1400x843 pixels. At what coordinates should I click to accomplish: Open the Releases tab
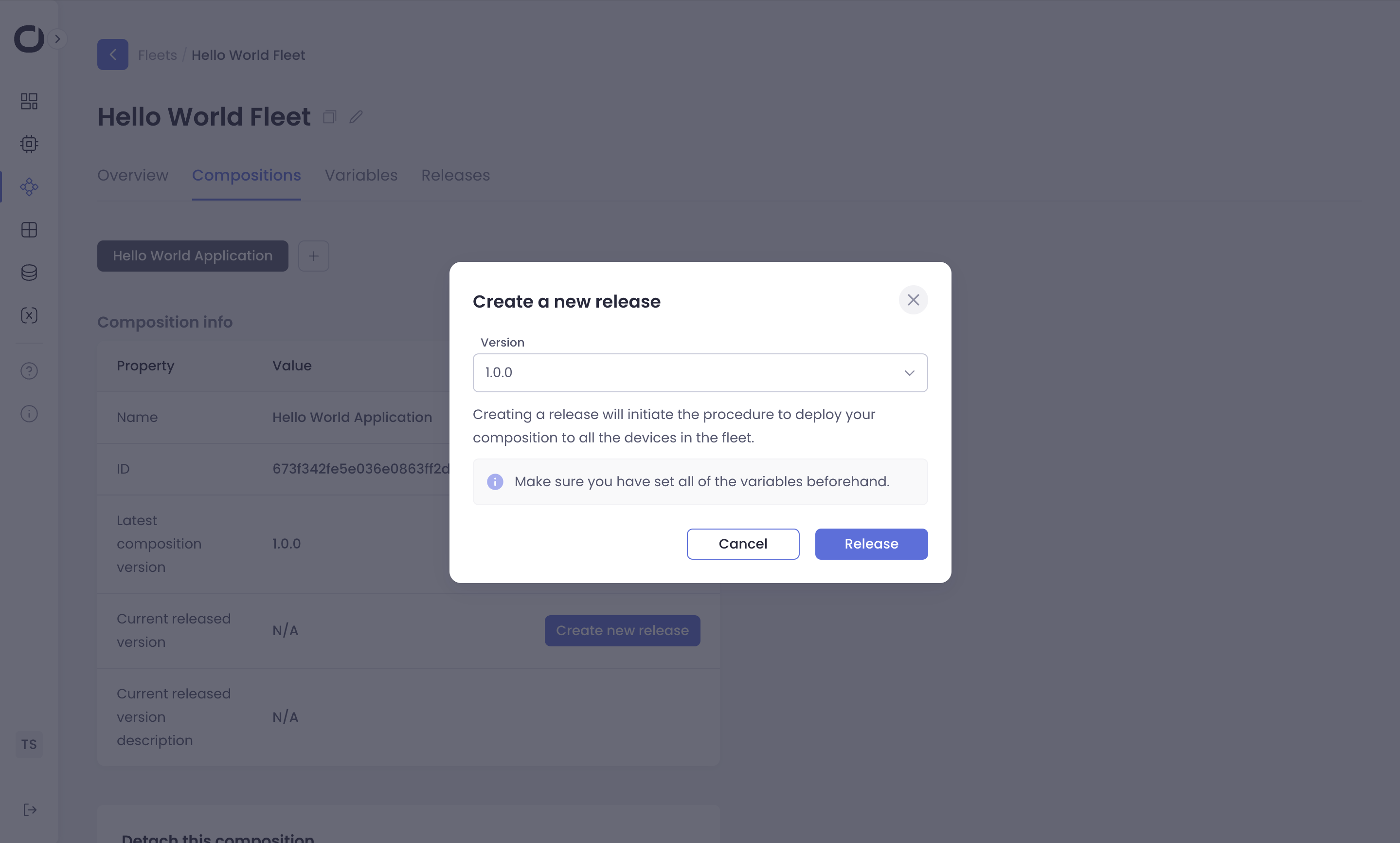[455, 175]
